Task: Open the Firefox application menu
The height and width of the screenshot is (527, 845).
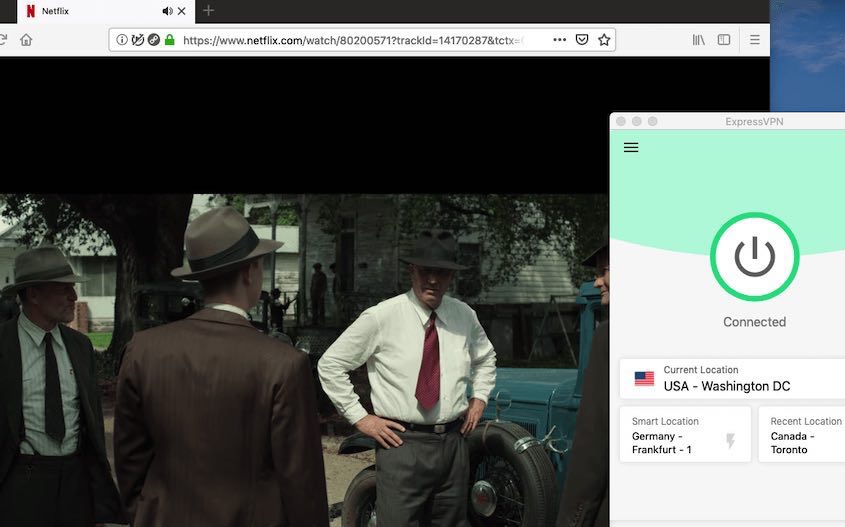Action: 755,40
